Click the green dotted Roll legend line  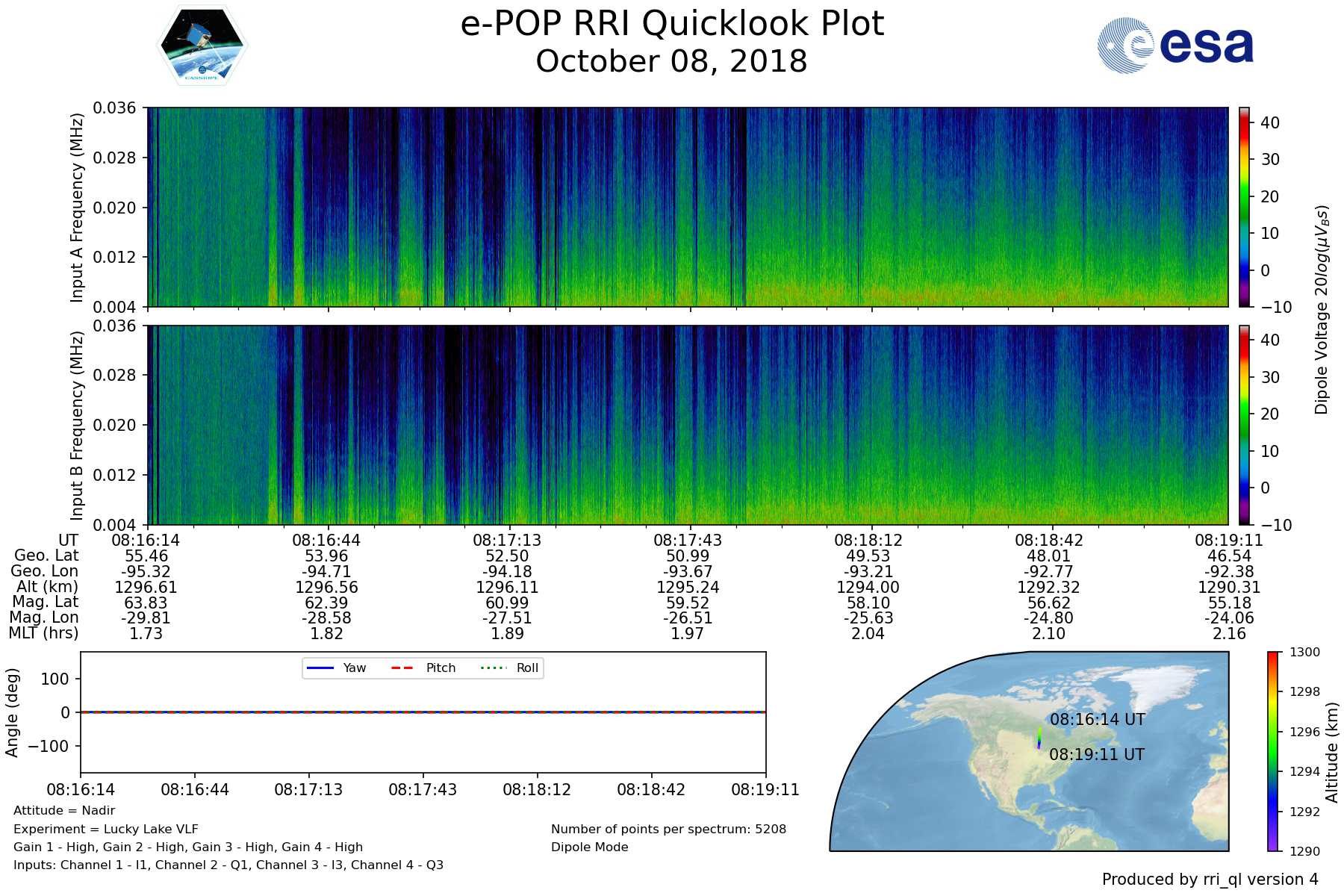[x=493, y=668]
